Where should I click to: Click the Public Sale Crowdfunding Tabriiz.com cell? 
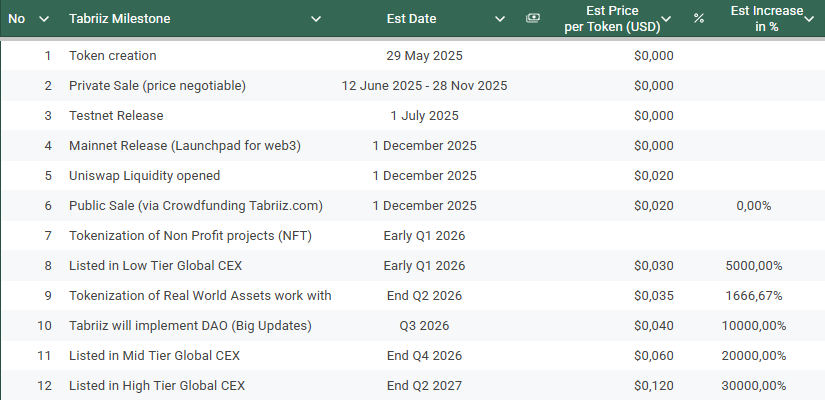point(196,206)
